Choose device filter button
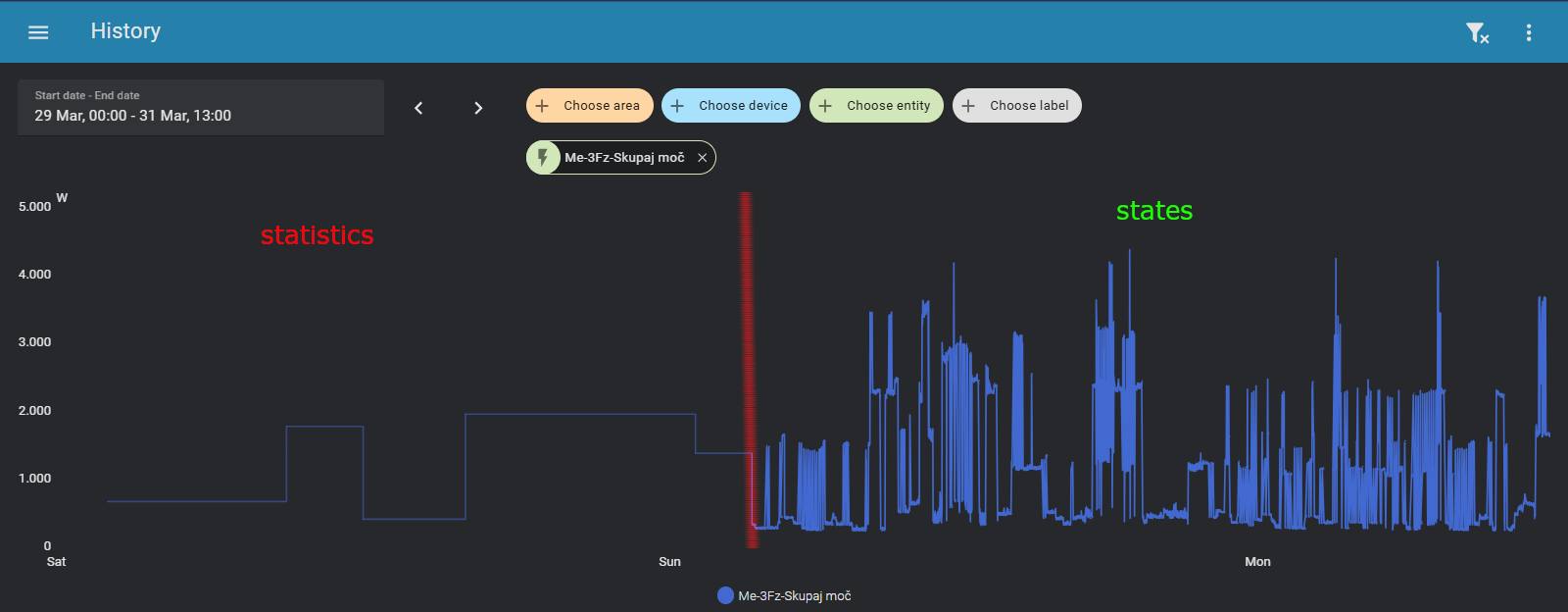Viewport: 1568px width, 612px height. [x=731, y=106]
